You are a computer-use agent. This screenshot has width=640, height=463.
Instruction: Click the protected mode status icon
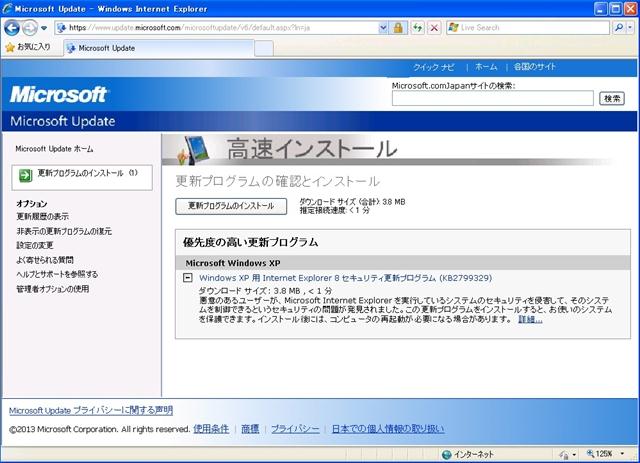click(x=564, y=454)
